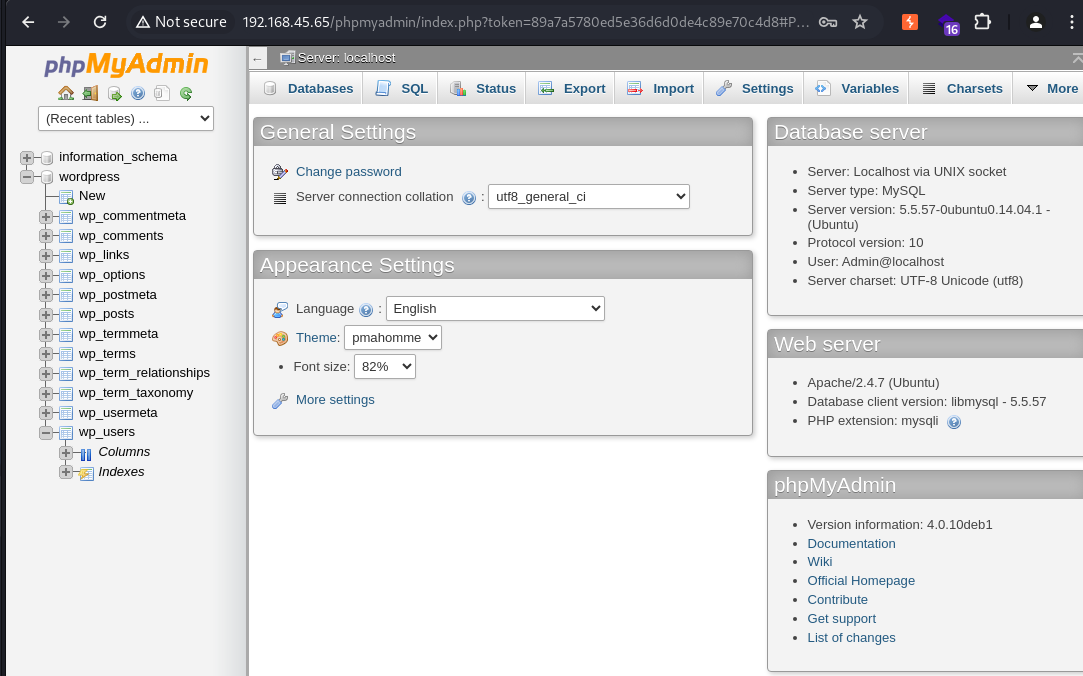Click the information_schema database cylinder icon
The width and height of the screenshot is (1083, 676).
[x=47, y=158]
